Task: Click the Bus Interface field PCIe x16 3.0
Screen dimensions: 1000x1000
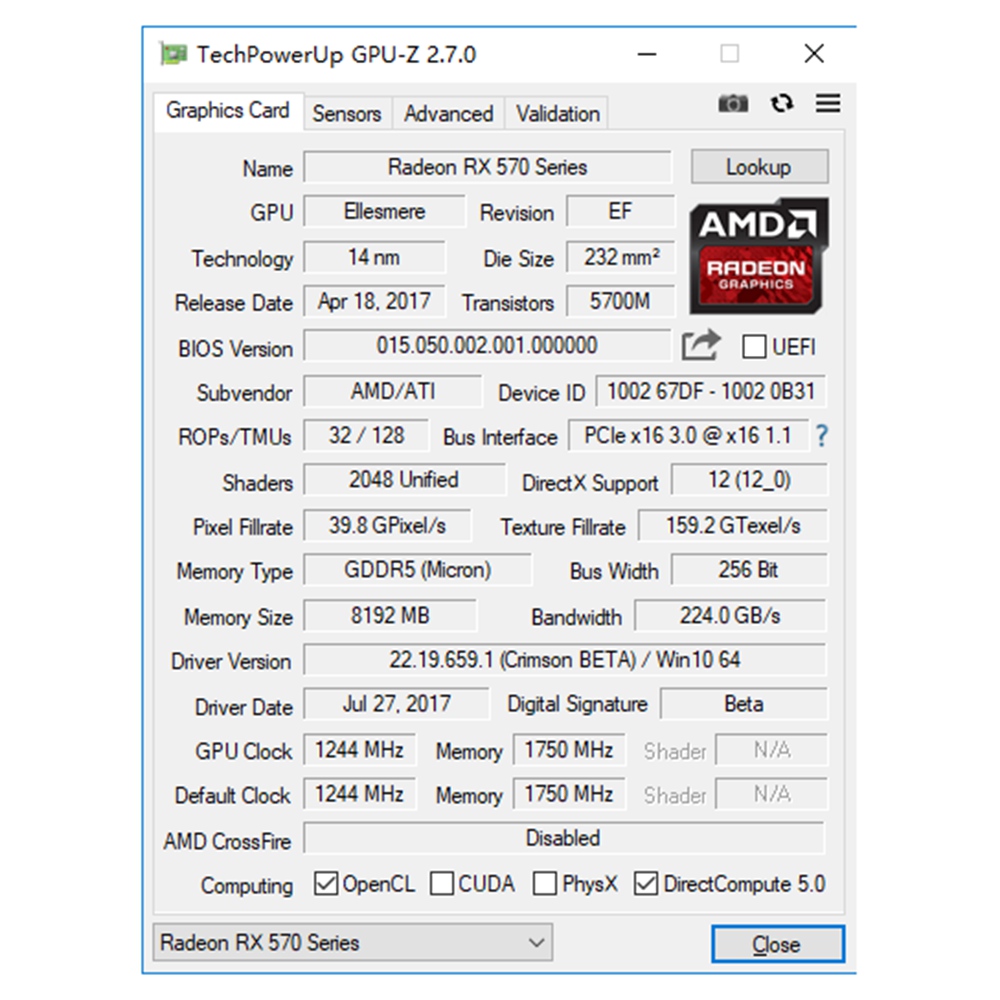Action: coord(688,436)
